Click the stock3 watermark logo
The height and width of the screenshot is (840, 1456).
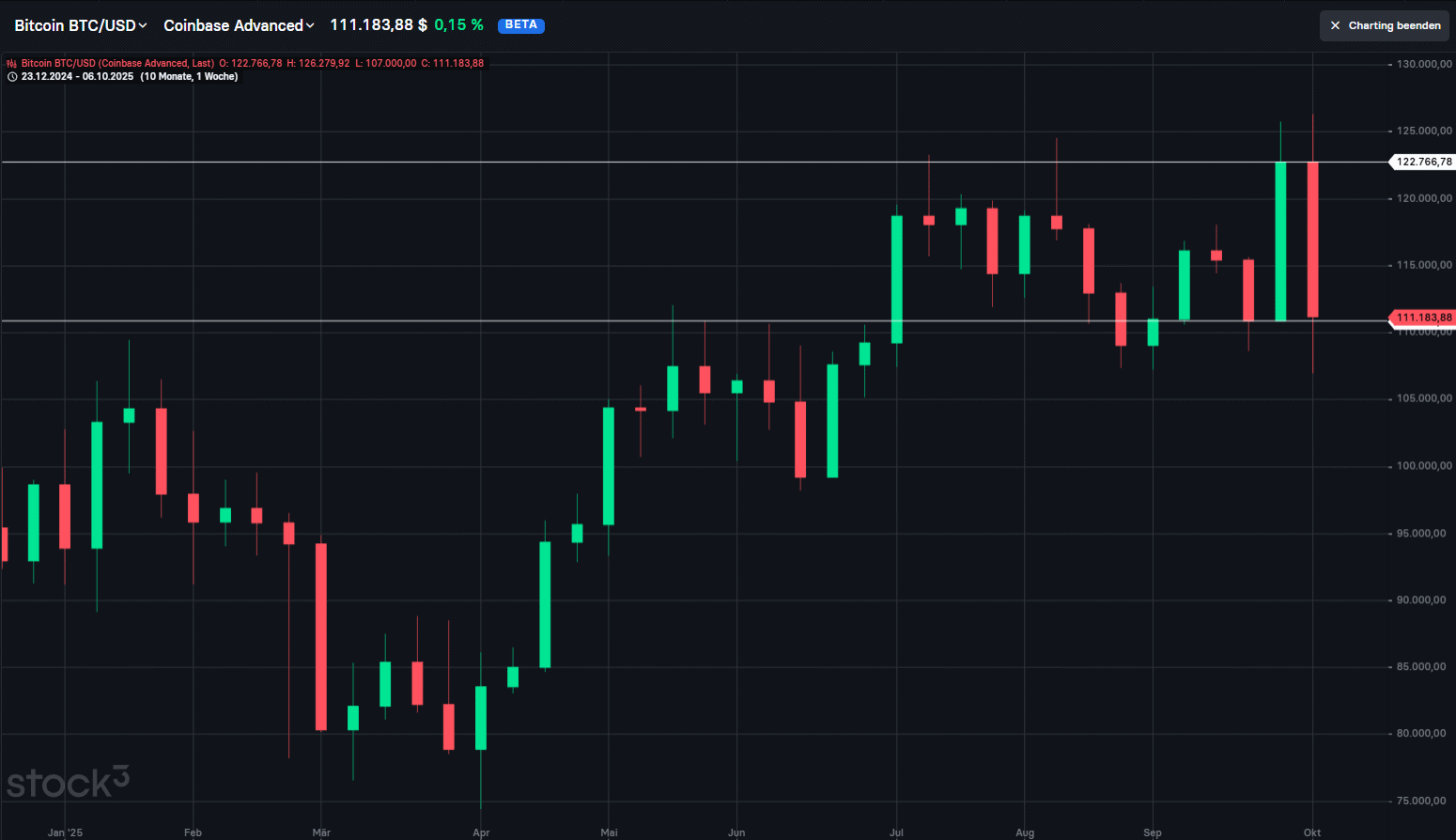66,782
